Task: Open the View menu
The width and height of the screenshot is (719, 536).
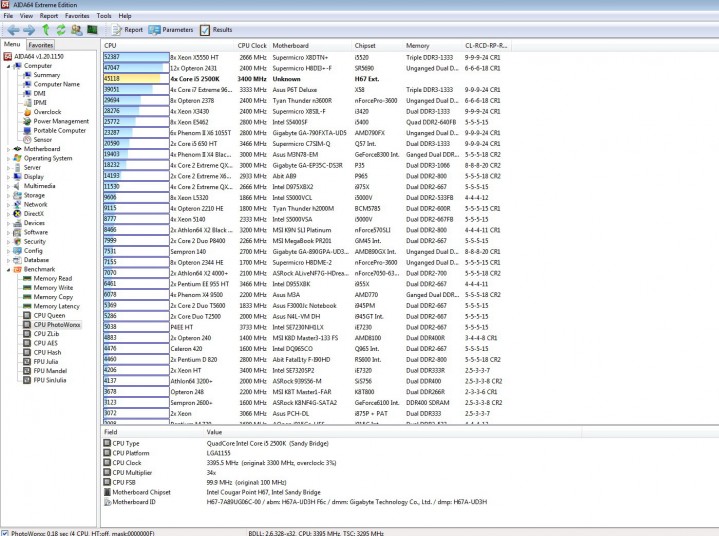Action: [x=26, y=16]
